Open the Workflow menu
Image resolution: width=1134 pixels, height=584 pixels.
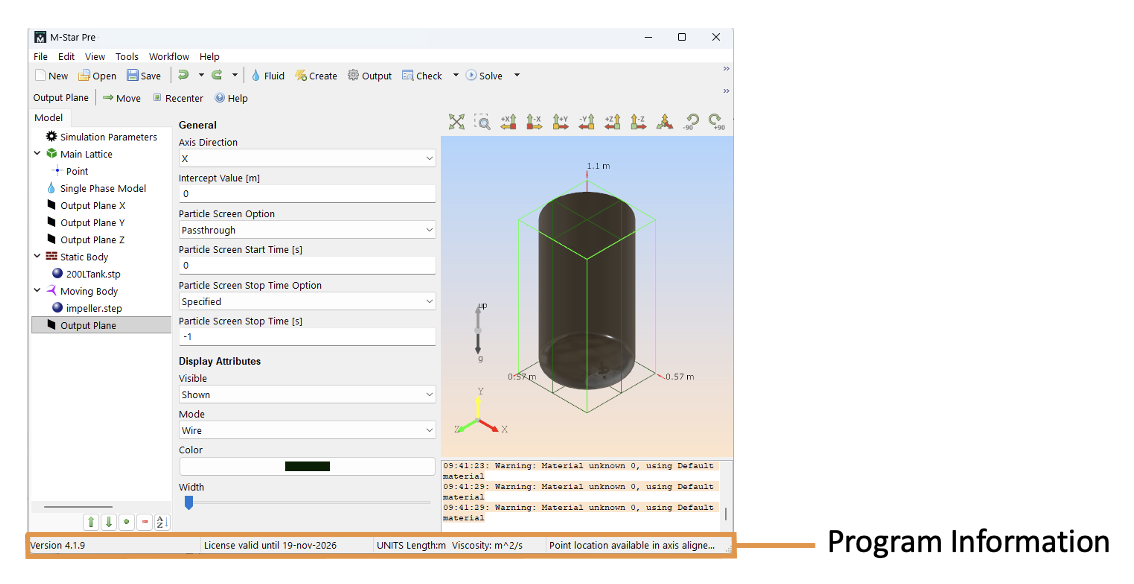(x=169, y=57)
